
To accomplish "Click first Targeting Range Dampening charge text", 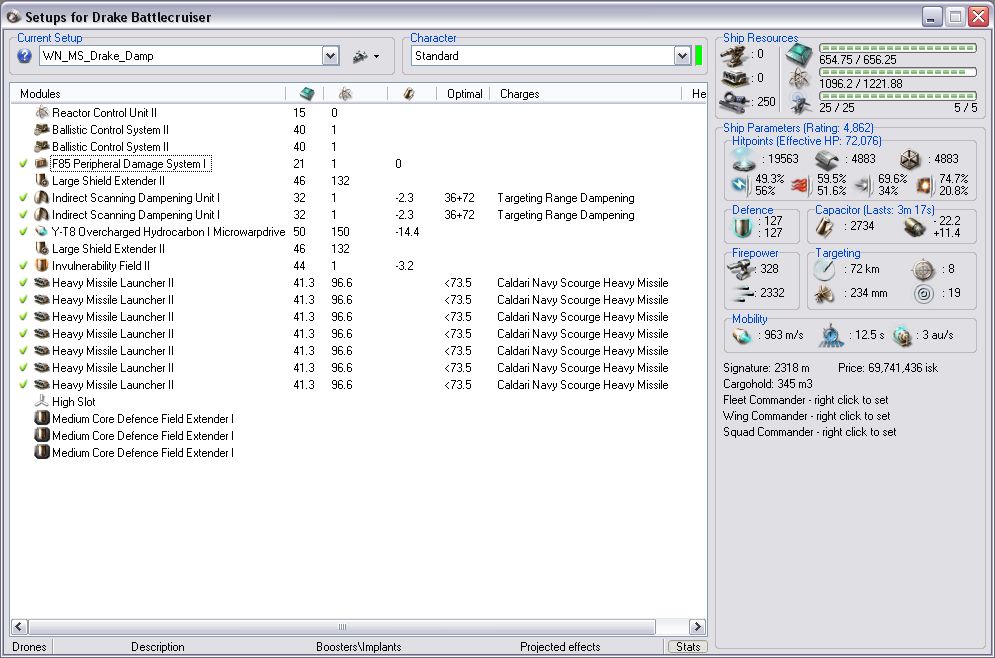I will click(x=565, y=198).
